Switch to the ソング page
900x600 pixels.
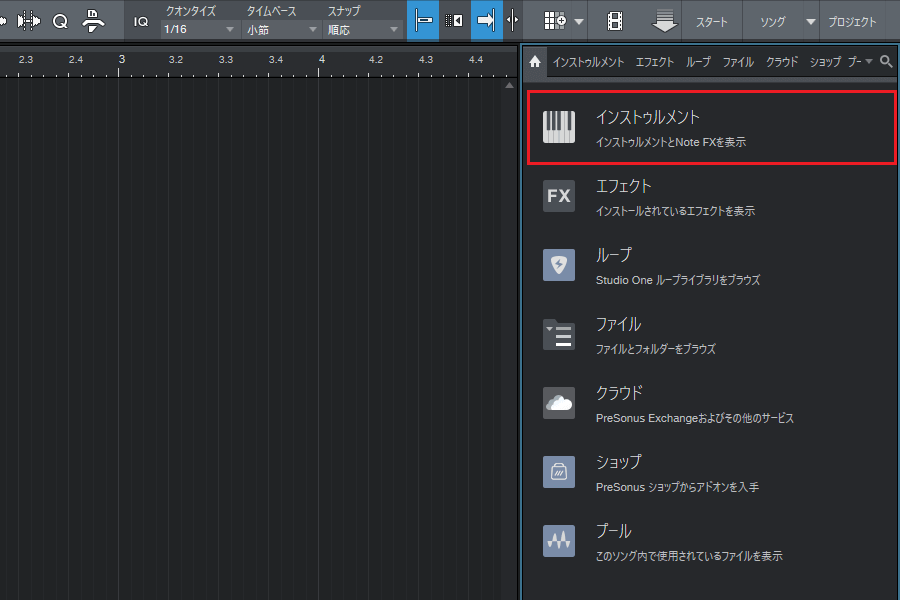(x=773, y=22)
